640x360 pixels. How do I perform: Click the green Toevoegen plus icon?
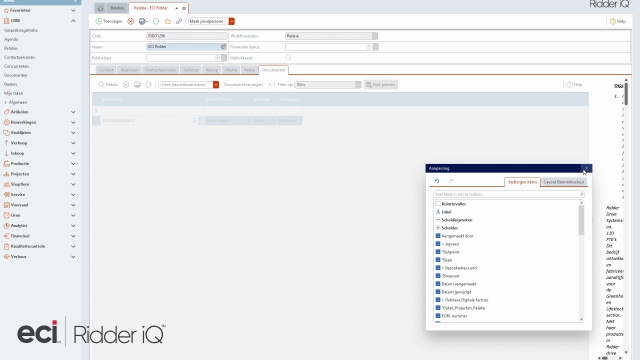tap(98, 21)
